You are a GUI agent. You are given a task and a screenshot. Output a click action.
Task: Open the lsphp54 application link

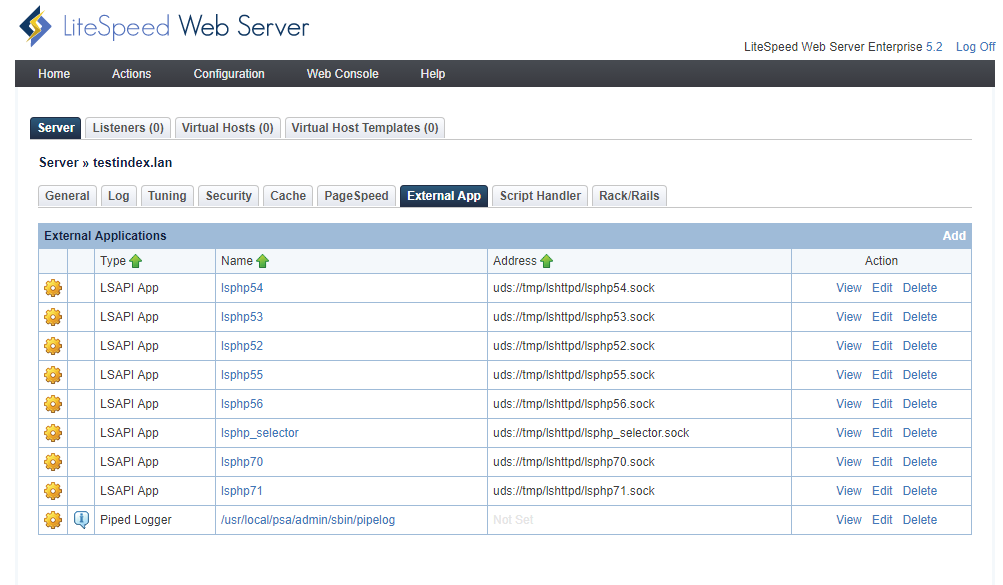tap(242, 288)
